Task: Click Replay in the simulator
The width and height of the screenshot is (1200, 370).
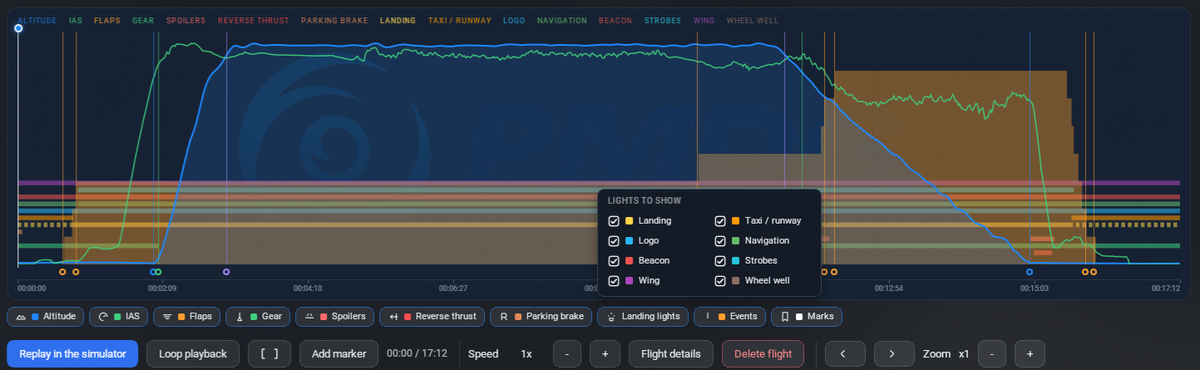Action: click(x=72, y=354)
